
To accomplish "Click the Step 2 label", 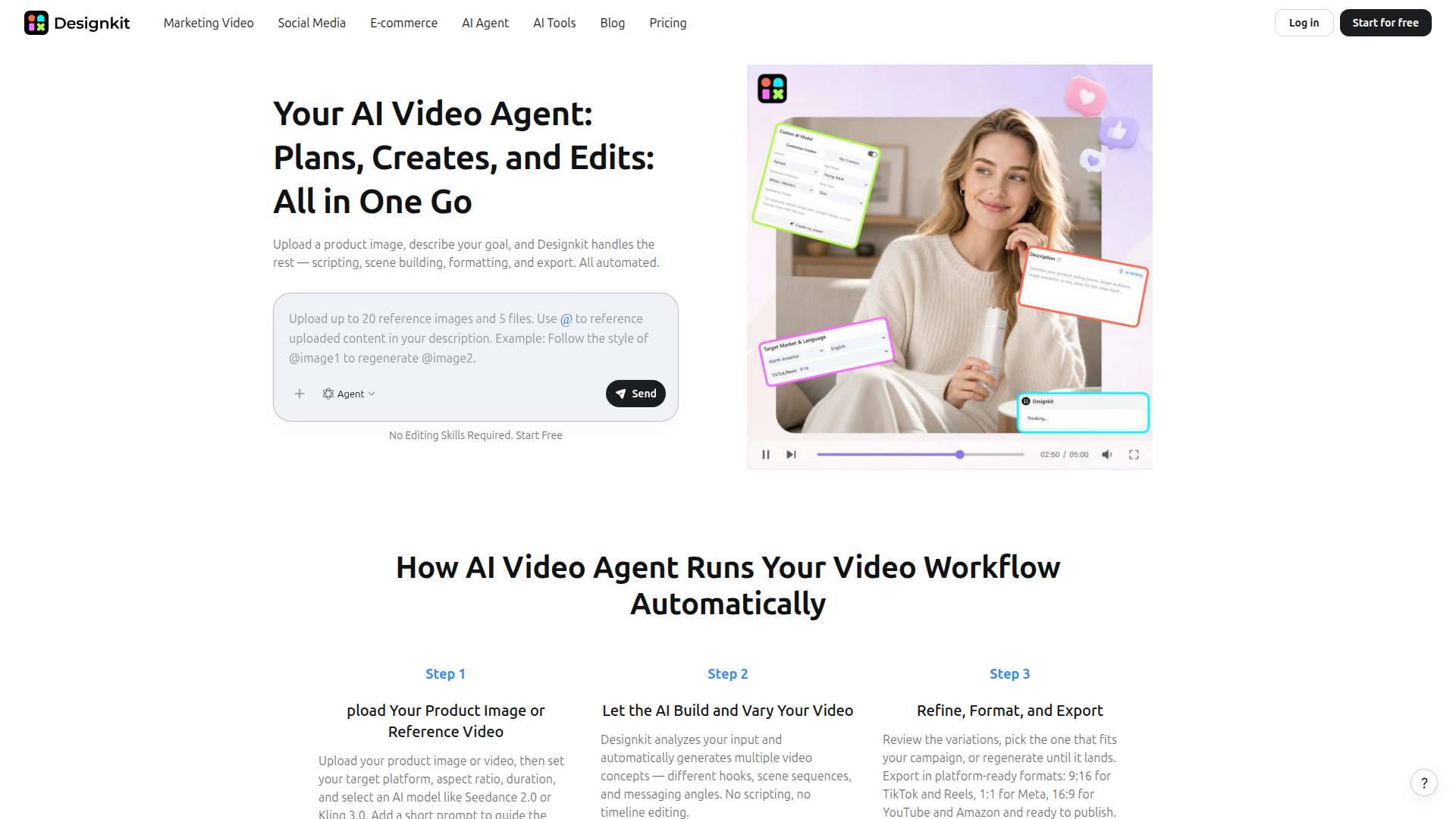I will click(727, 673).
